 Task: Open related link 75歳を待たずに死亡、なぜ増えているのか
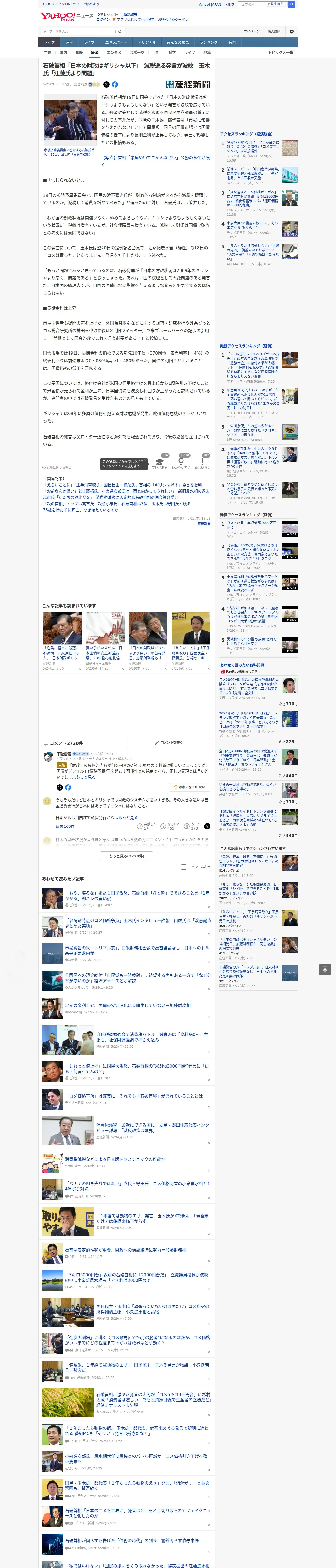coord(81,510)
